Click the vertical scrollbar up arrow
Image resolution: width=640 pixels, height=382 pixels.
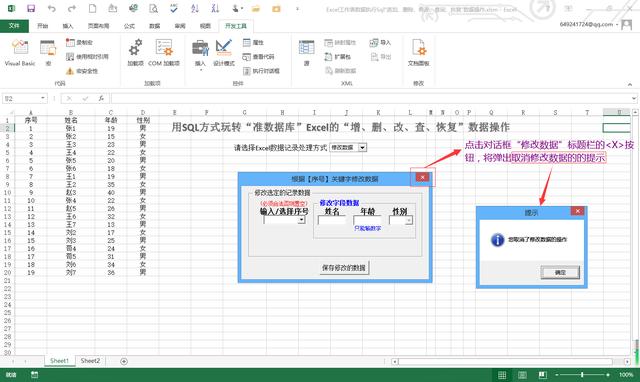coord(635,112)
